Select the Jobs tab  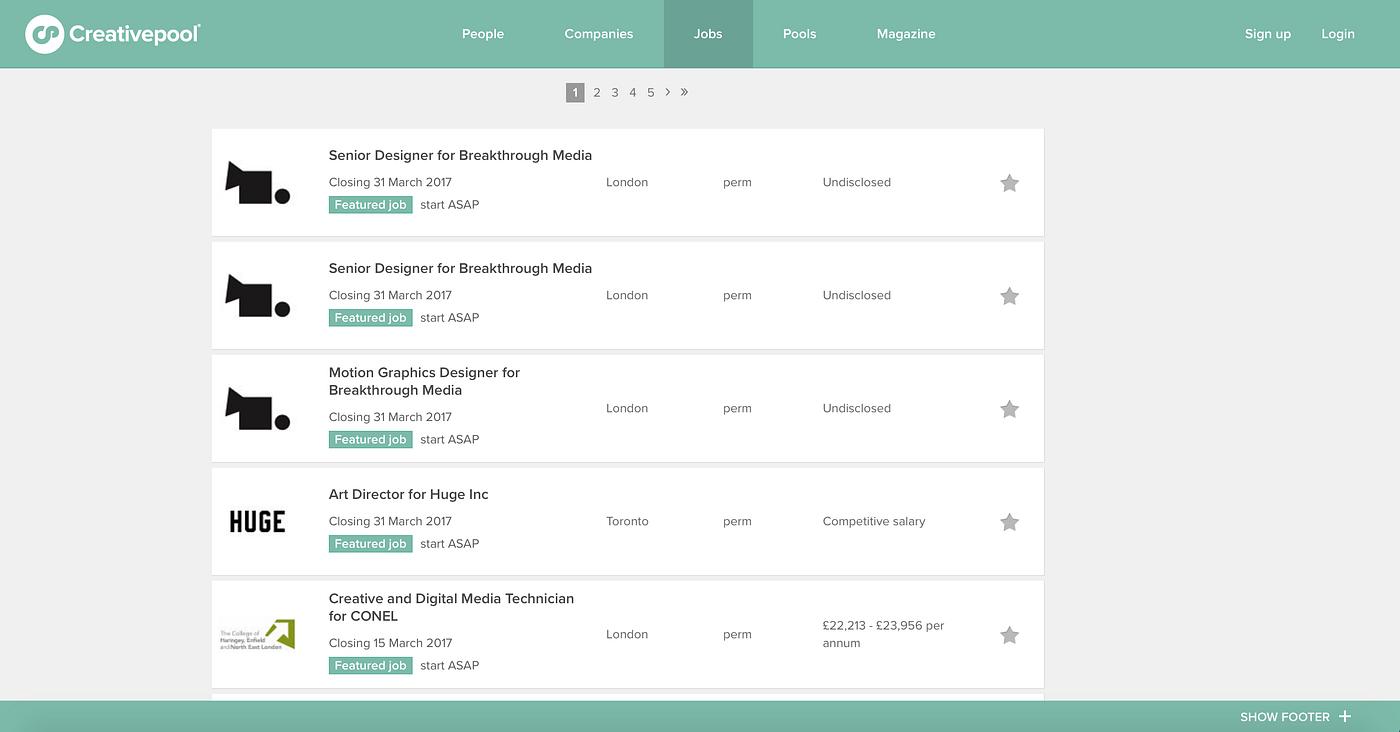point(708,34)
